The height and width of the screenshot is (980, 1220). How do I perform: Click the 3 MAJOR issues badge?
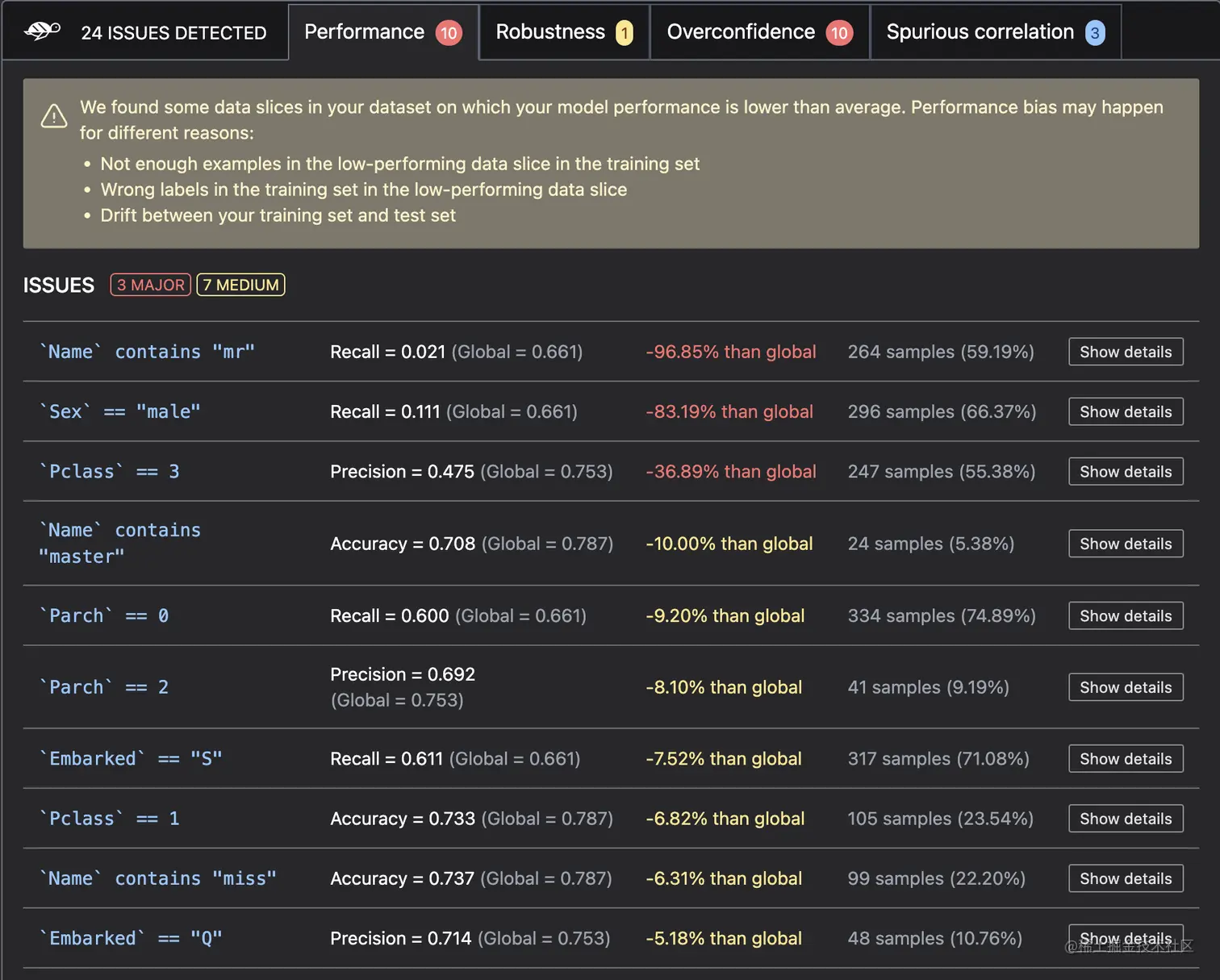151,285
